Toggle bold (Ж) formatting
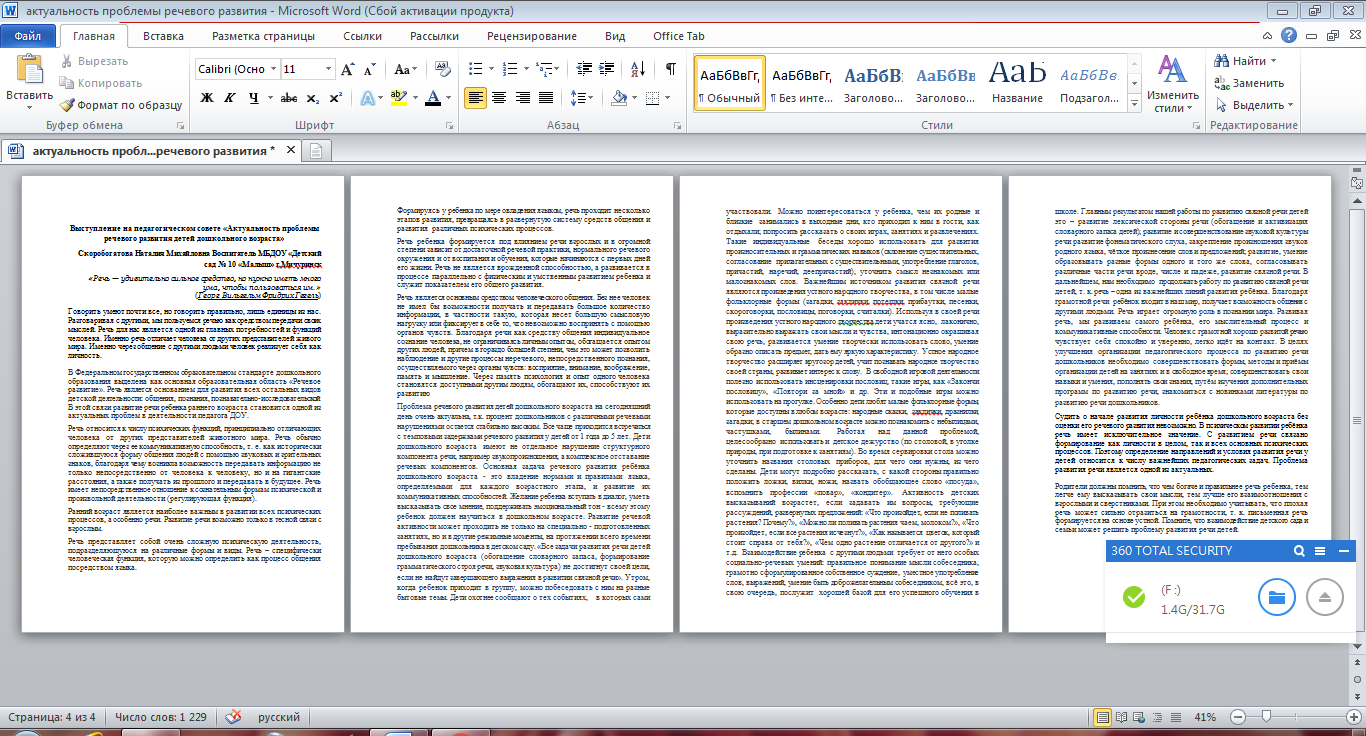The width and height of the screenshot is (1366, 736). (x=207, y=98)
